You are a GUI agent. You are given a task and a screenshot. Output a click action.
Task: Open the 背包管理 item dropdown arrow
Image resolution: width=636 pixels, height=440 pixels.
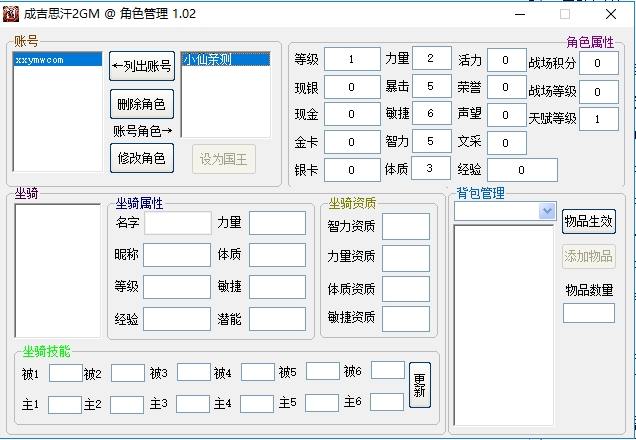tap(547, 211)
